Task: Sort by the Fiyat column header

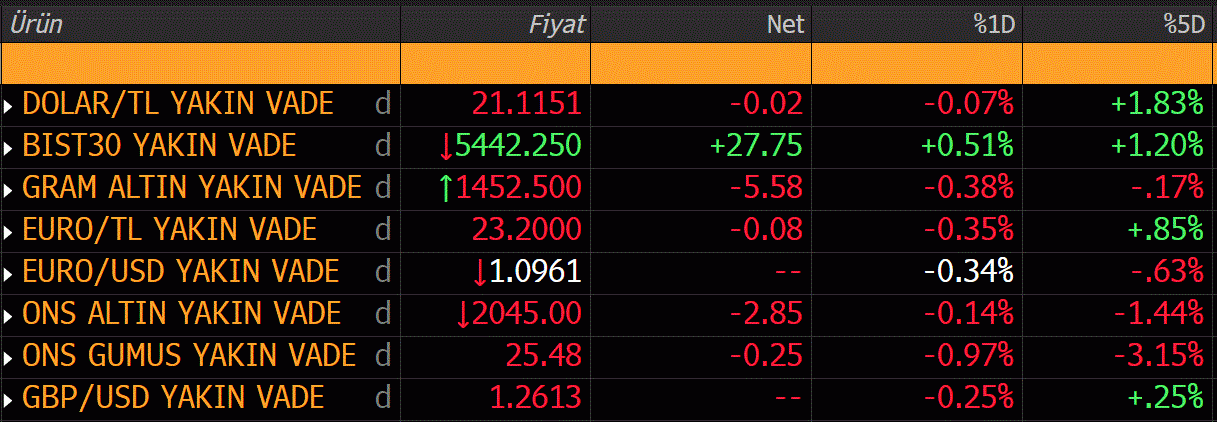Action: click(x=557, y=25)
